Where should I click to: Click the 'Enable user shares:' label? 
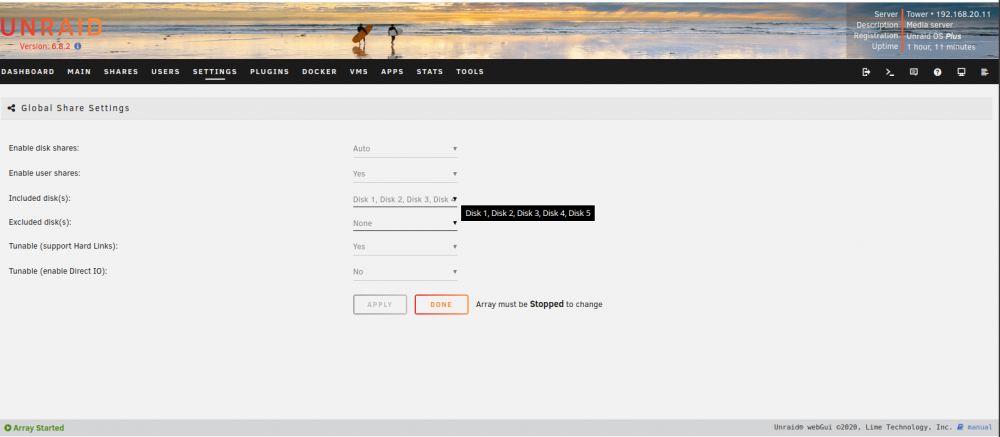[x=44, y=173]
